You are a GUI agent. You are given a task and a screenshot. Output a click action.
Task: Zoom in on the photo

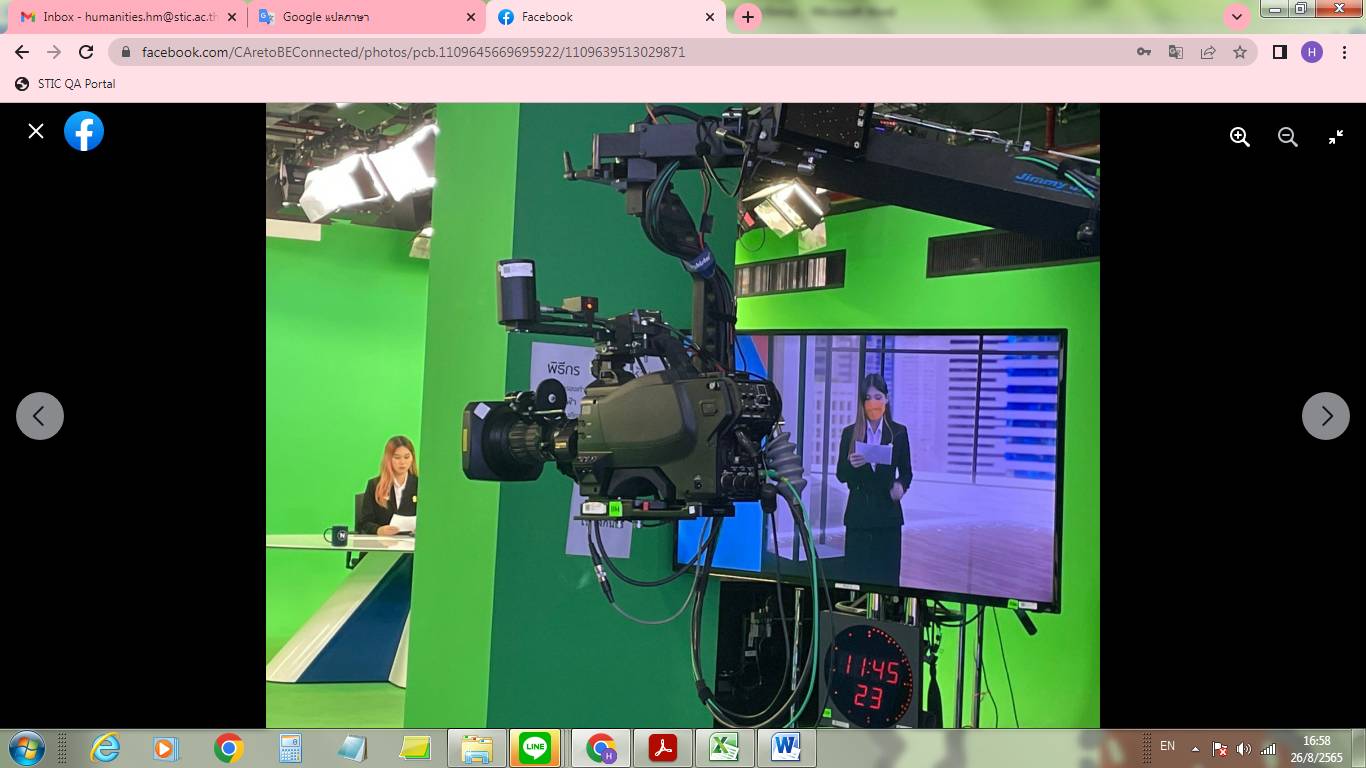pos(1240,138)
